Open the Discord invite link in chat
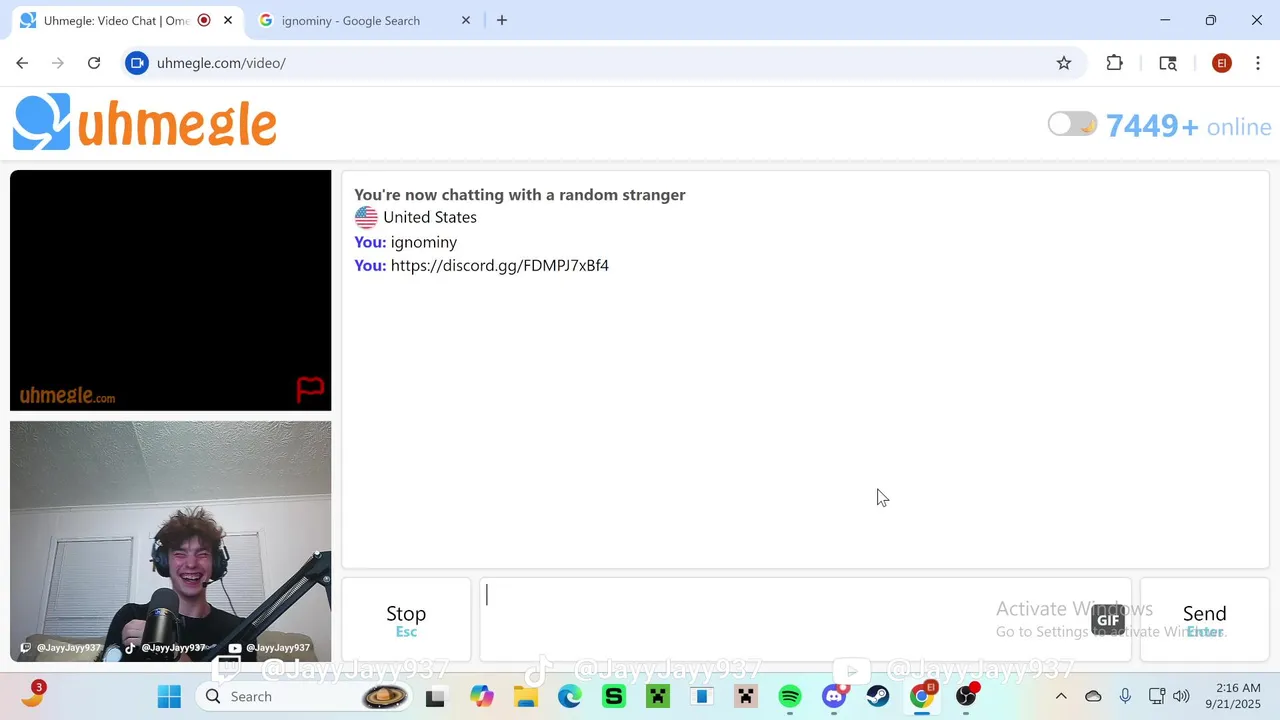This screenshot has height=720, width=1280. coord(499,265)
